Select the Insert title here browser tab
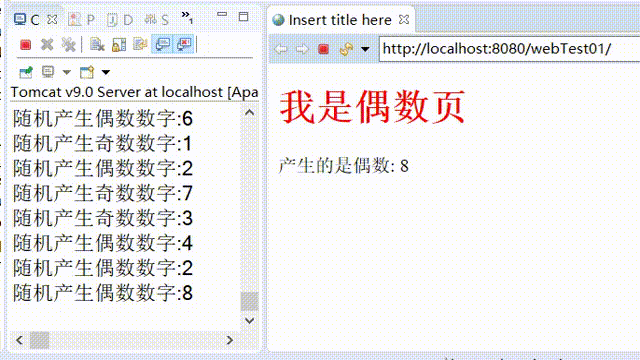The height and width of the screenshot is (360, 640). (x=340, y=20)
